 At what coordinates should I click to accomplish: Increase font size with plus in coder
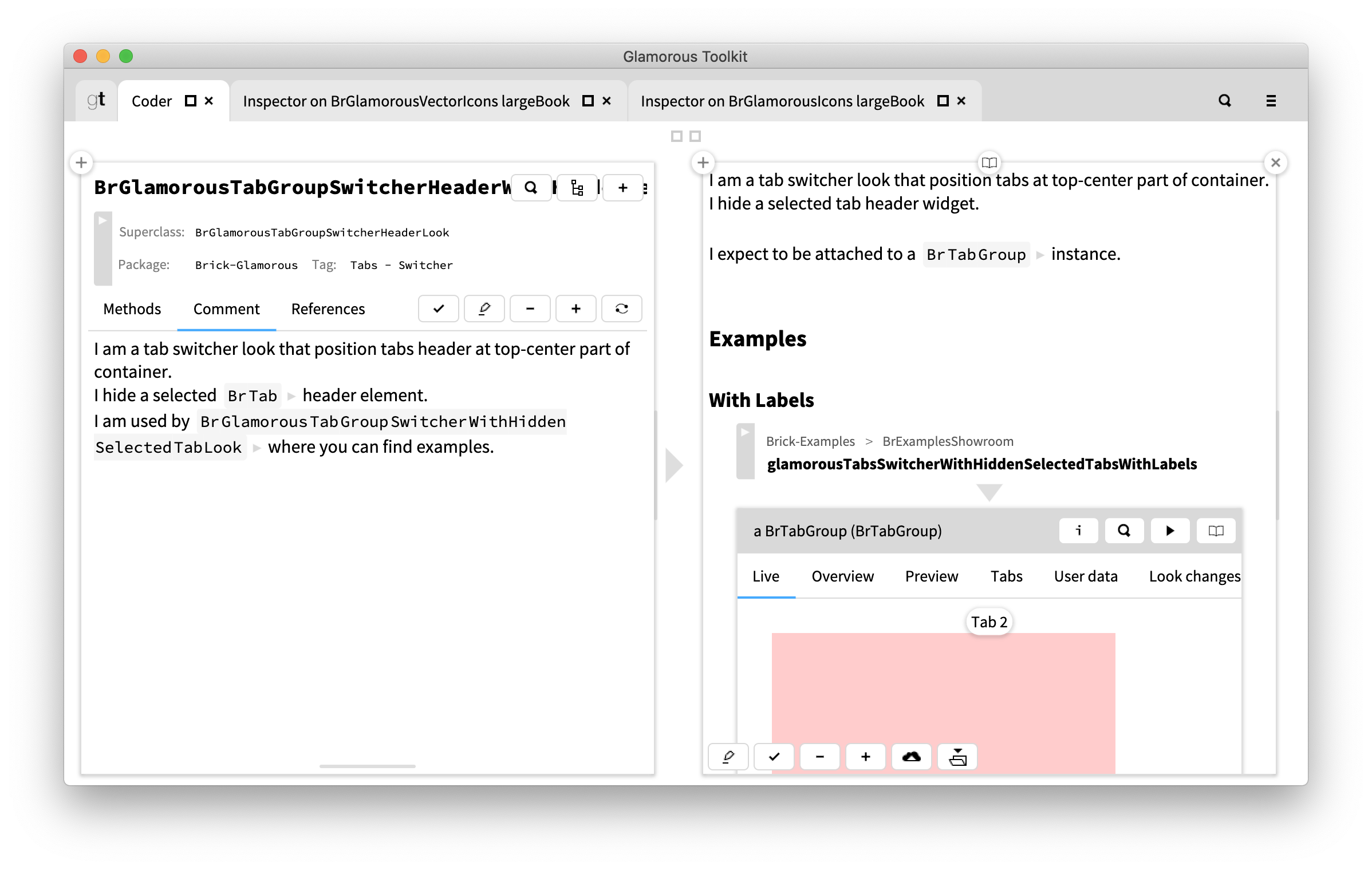(576, 309)
